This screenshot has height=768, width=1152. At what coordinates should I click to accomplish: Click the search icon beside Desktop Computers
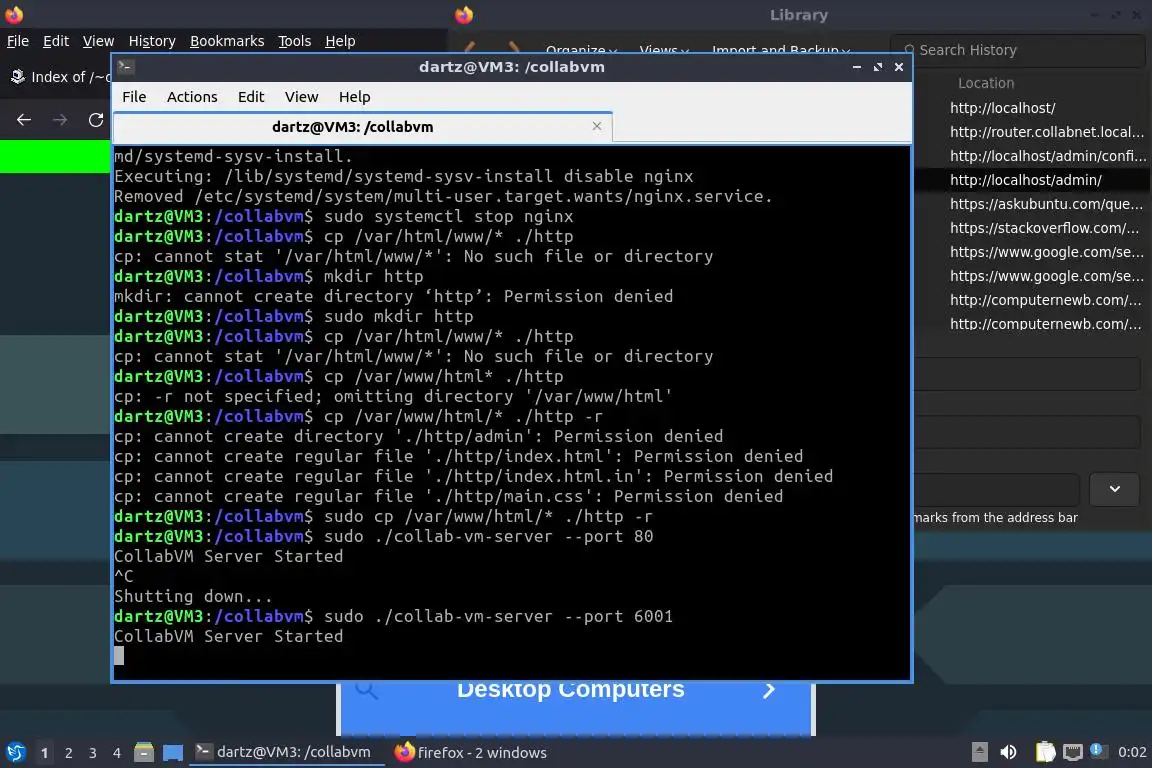coord(366,690)
